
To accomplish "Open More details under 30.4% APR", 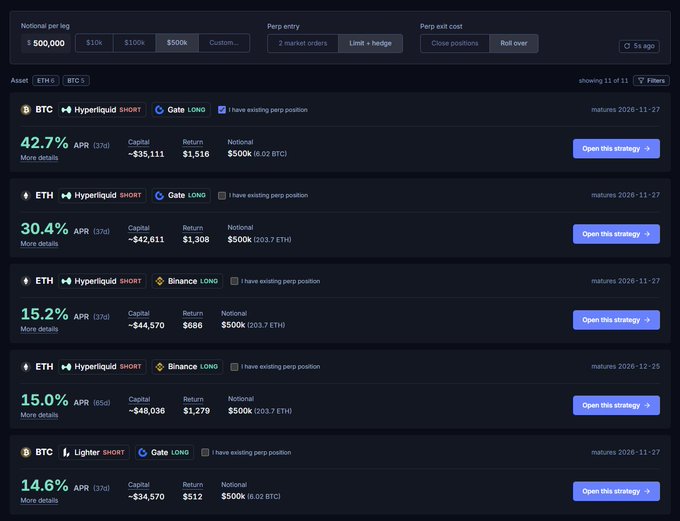I will click(x=39, y=244).
